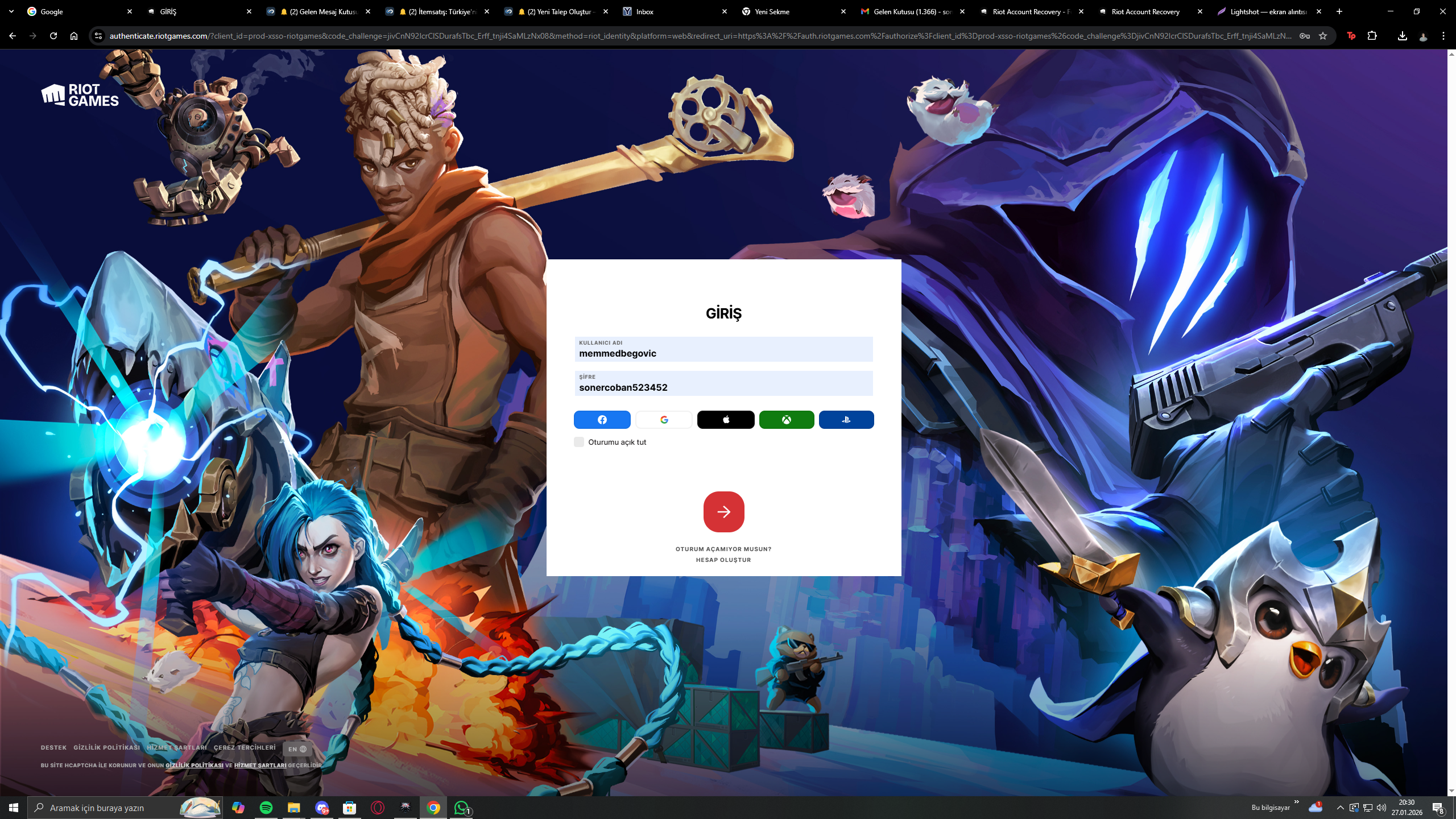Screen dimensions: 1456x819
Task: Open the tab search dropdown
Action: 11,11
